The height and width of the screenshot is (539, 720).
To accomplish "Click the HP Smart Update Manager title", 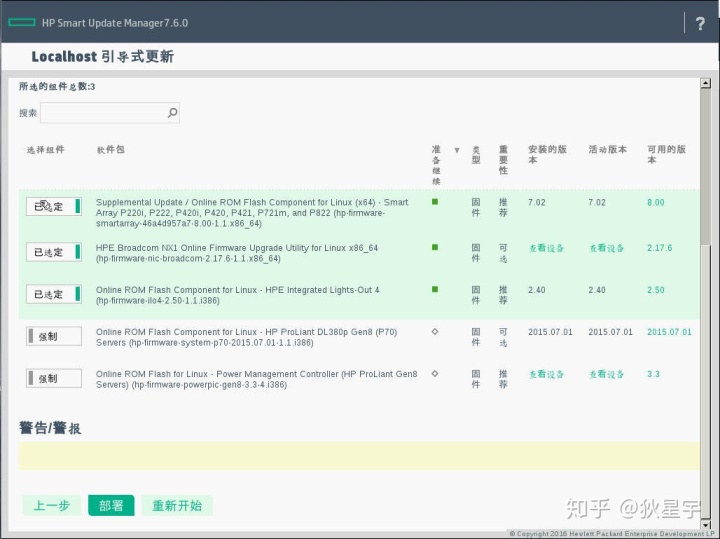I will (115, 23).
